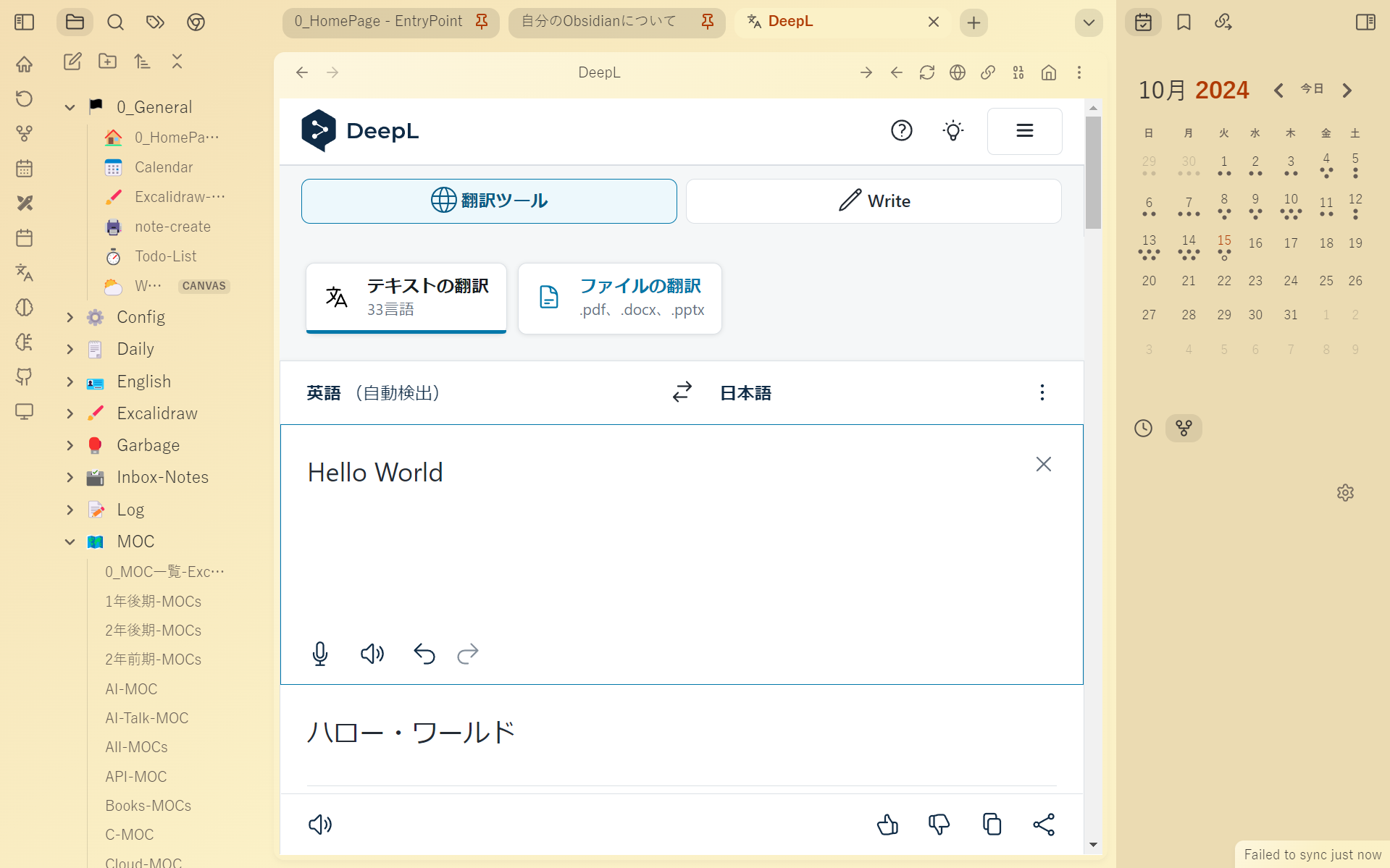Open translation options three-dot menu
Image resolution: width=1390 pixels, height=868 pixels.
[1042, 392]
